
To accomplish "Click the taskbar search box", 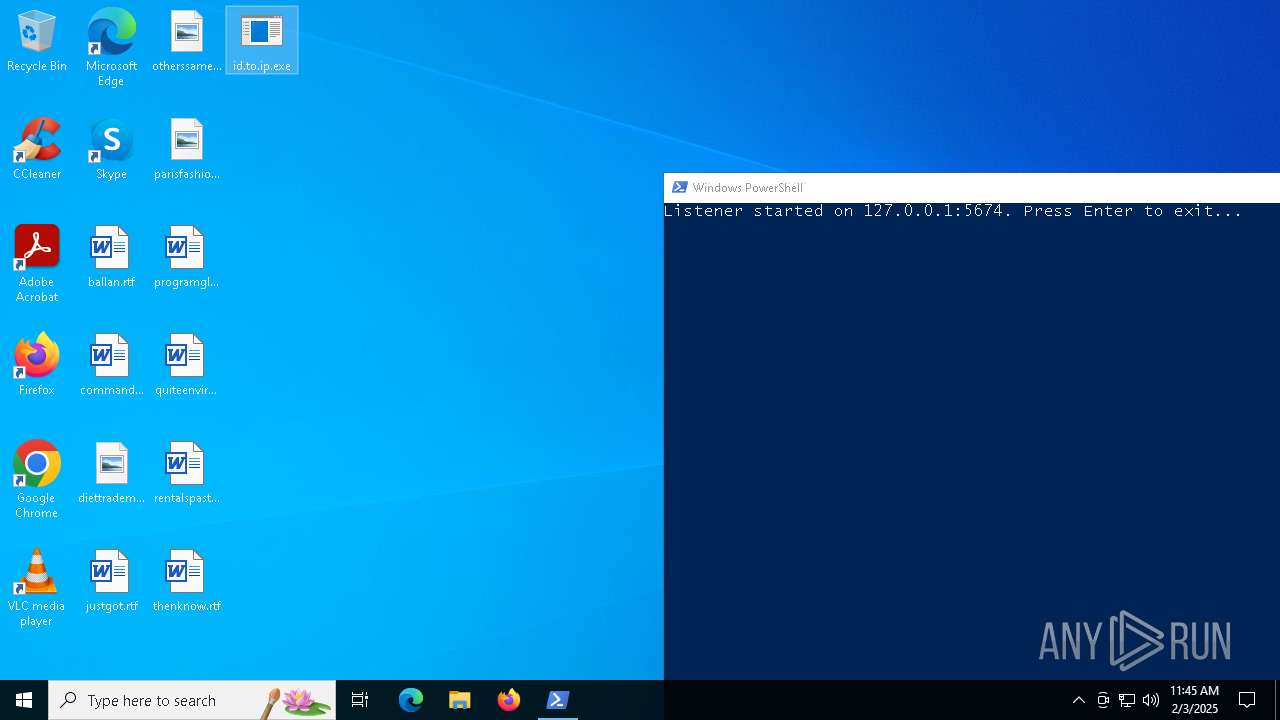I will pyautogui.click(x=192, y=700).
